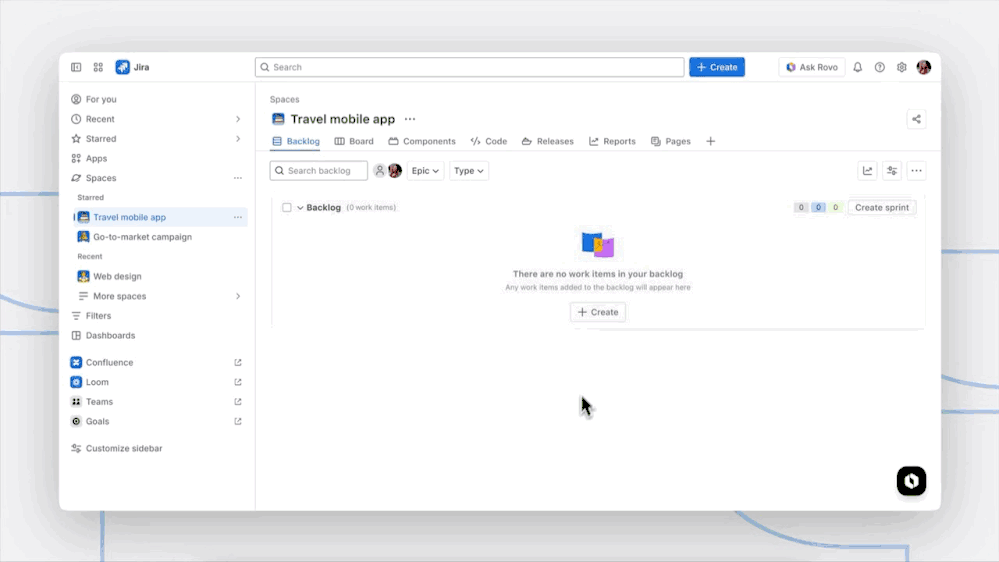Click the main Search field

470,67
